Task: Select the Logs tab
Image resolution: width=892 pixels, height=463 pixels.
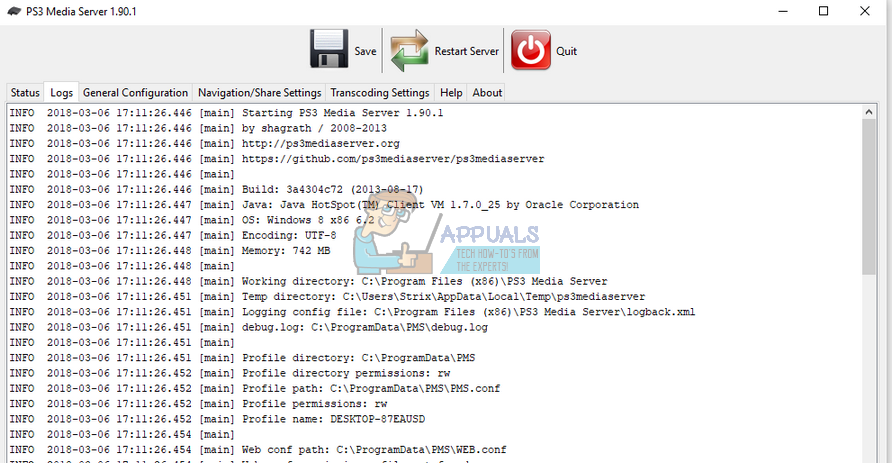Action: [x=61, y=93]
